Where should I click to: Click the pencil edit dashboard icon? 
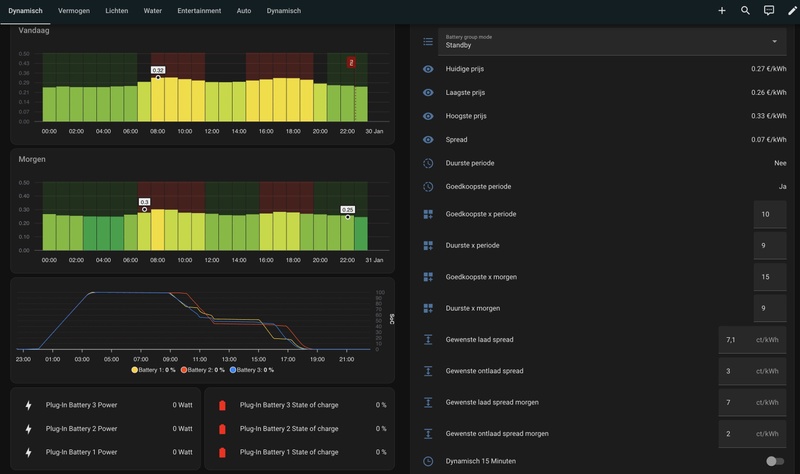pos(792,10)
